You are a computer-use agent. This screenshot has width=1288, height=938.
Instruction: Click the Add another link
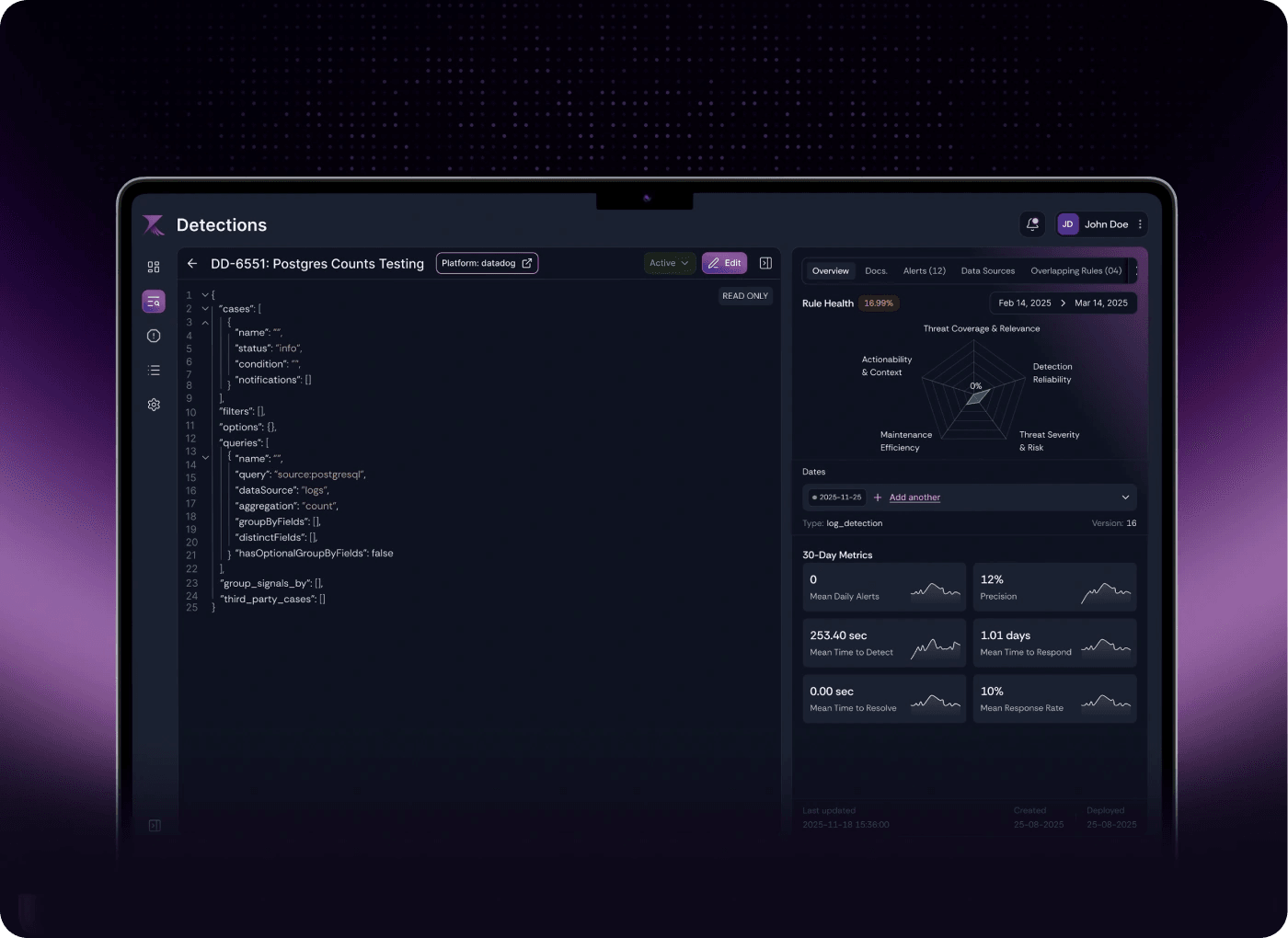[x=914, y=498]
